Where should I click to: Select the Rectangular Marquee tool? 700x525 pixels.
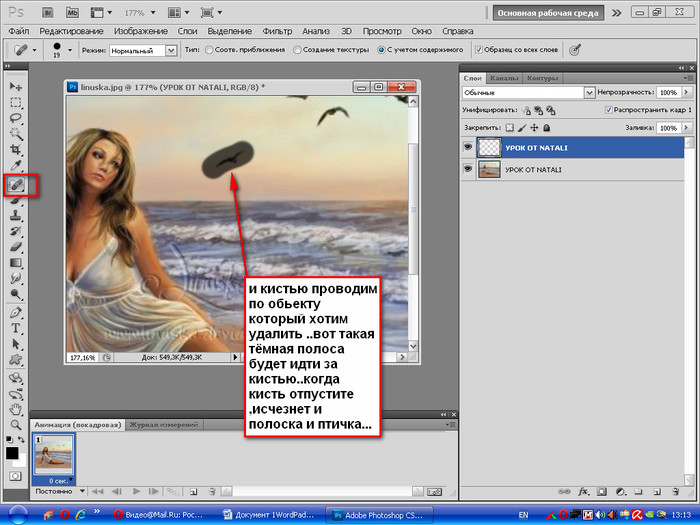[x=16, y=102]
